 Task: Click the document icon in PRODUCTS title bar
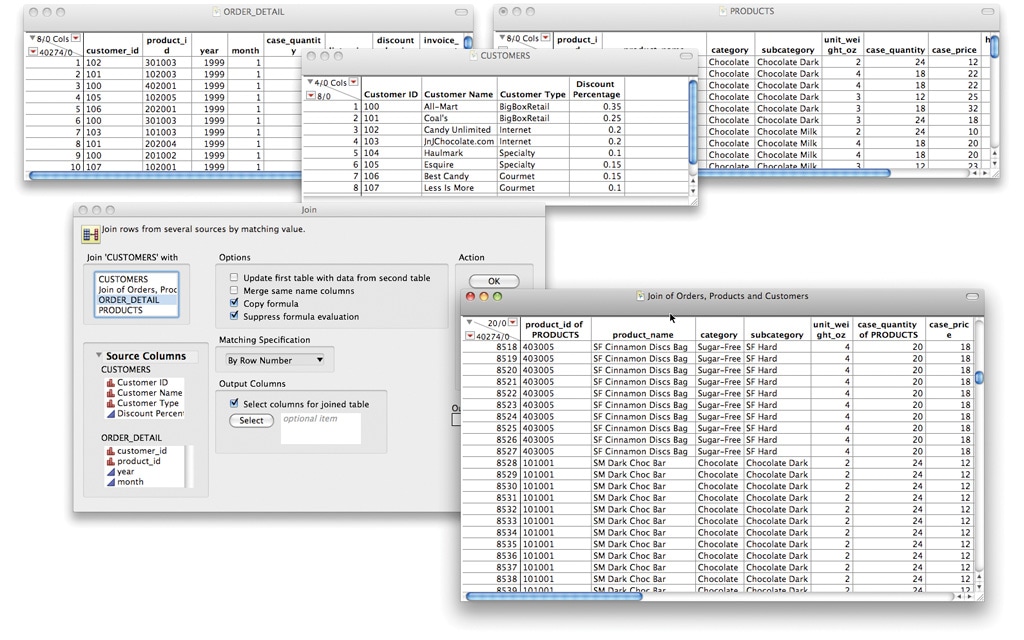[x=723, y=11]
